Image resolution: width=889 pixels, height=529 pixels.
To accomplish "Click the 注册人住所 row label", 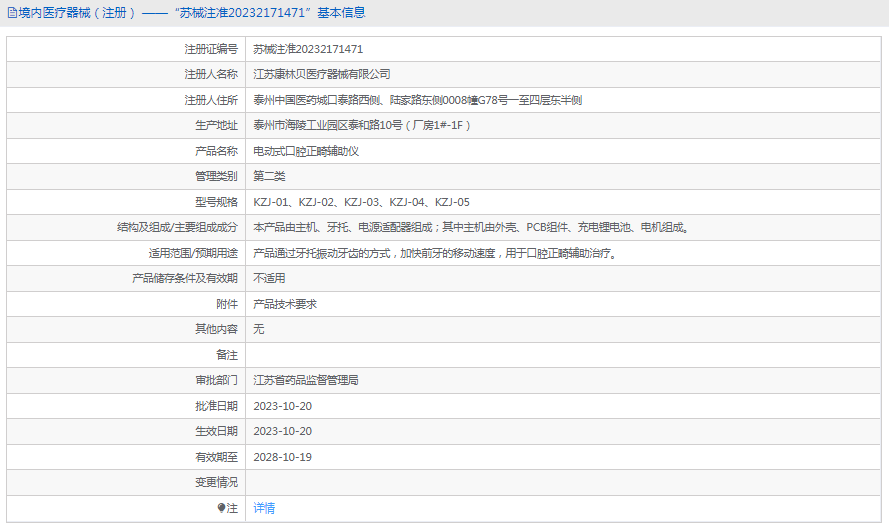I will (x=211, y=100).
